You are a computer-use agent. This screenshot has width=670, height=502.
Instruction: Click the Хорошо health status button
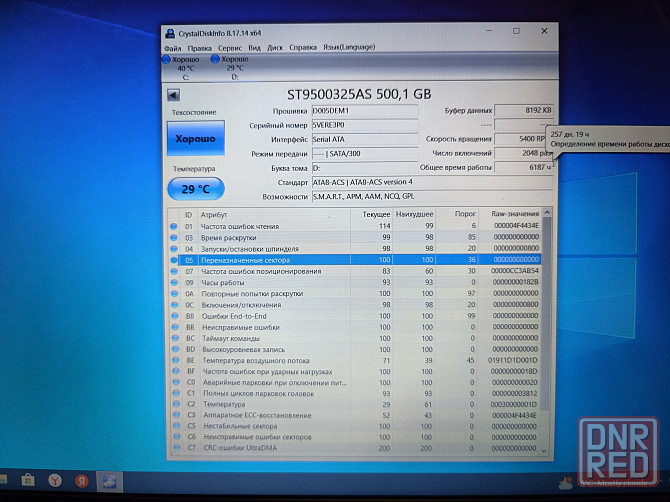[x=196, y=138]
